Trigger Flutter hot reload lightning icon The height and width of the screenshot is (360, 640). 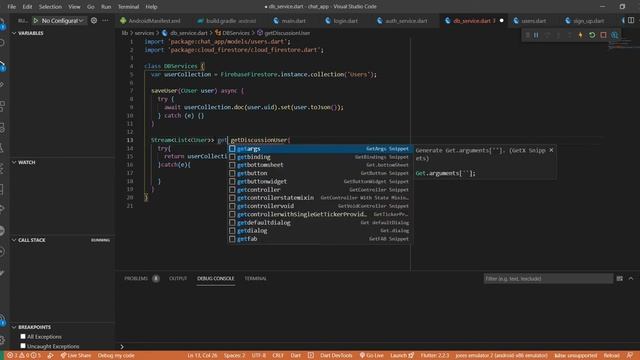[580, 36]
